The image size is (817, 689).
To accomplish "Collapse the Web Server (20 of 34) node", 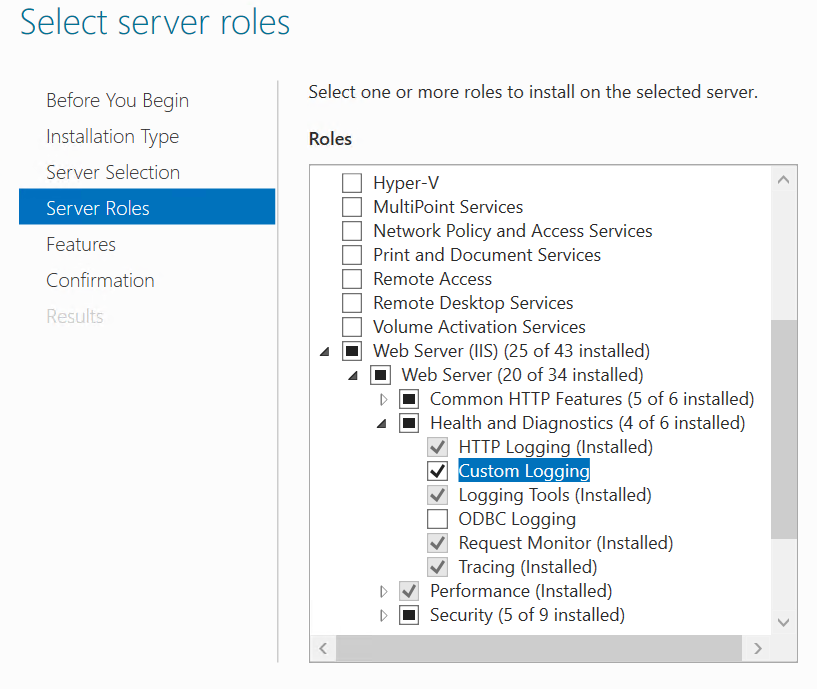I will (353, 376).
